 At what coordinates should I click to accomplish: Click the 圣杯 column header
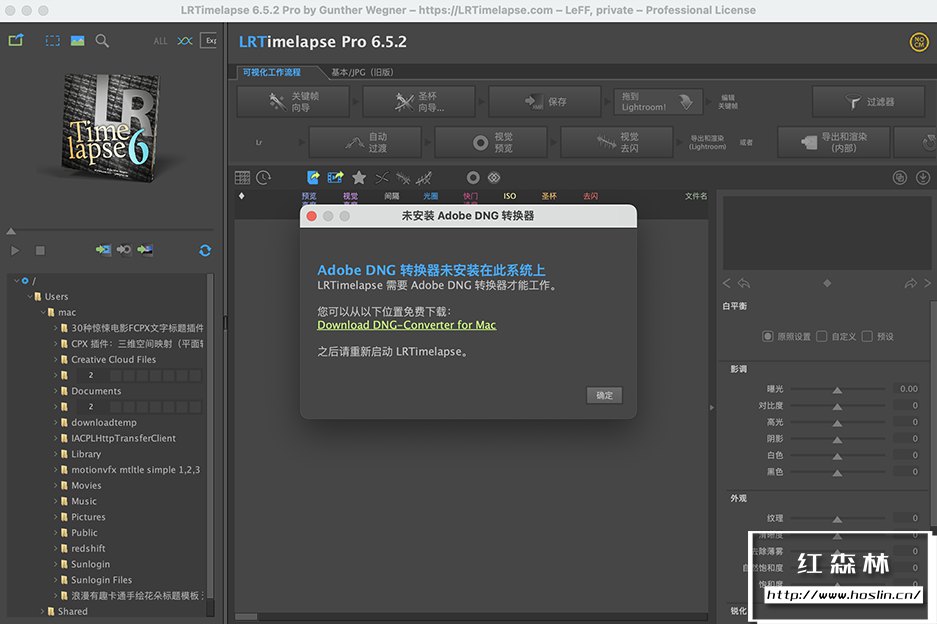pyautogui.click(x=549, y=196)
